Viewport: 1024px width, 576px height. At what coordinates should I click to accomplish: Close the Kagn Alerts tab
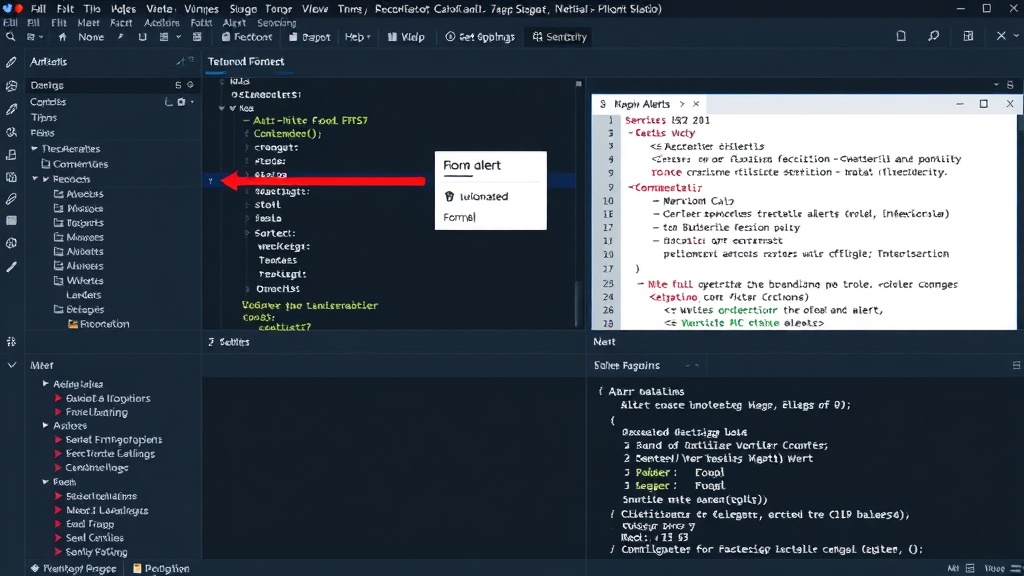(x=696, y=104)
